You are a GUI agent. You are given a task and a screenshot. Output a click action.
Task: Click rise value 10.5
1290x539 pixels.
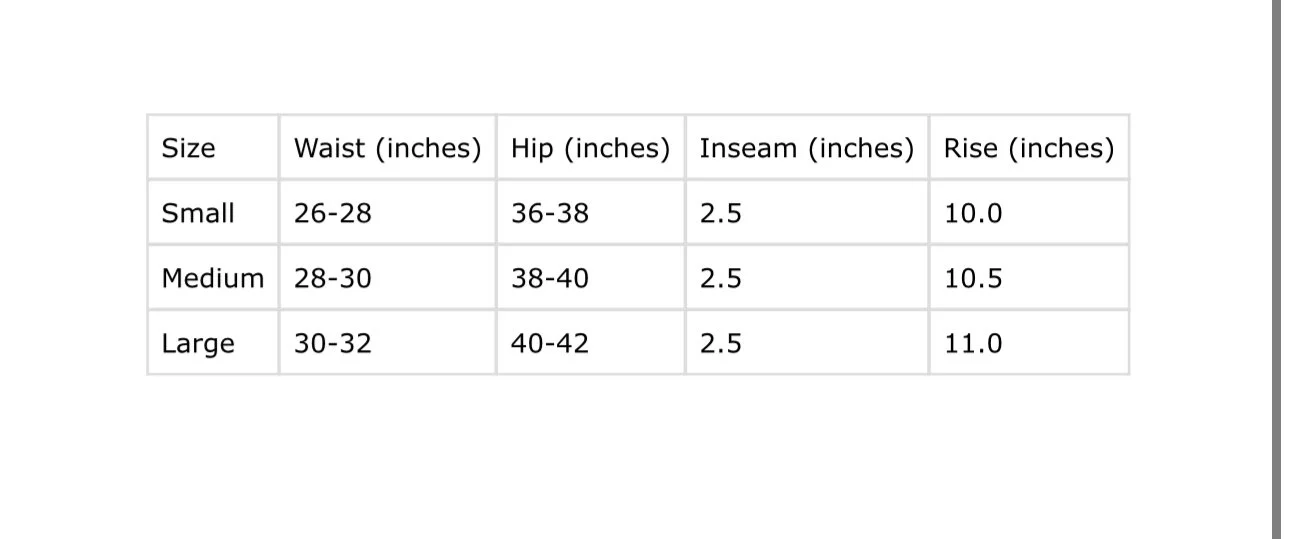click(973, 278)
